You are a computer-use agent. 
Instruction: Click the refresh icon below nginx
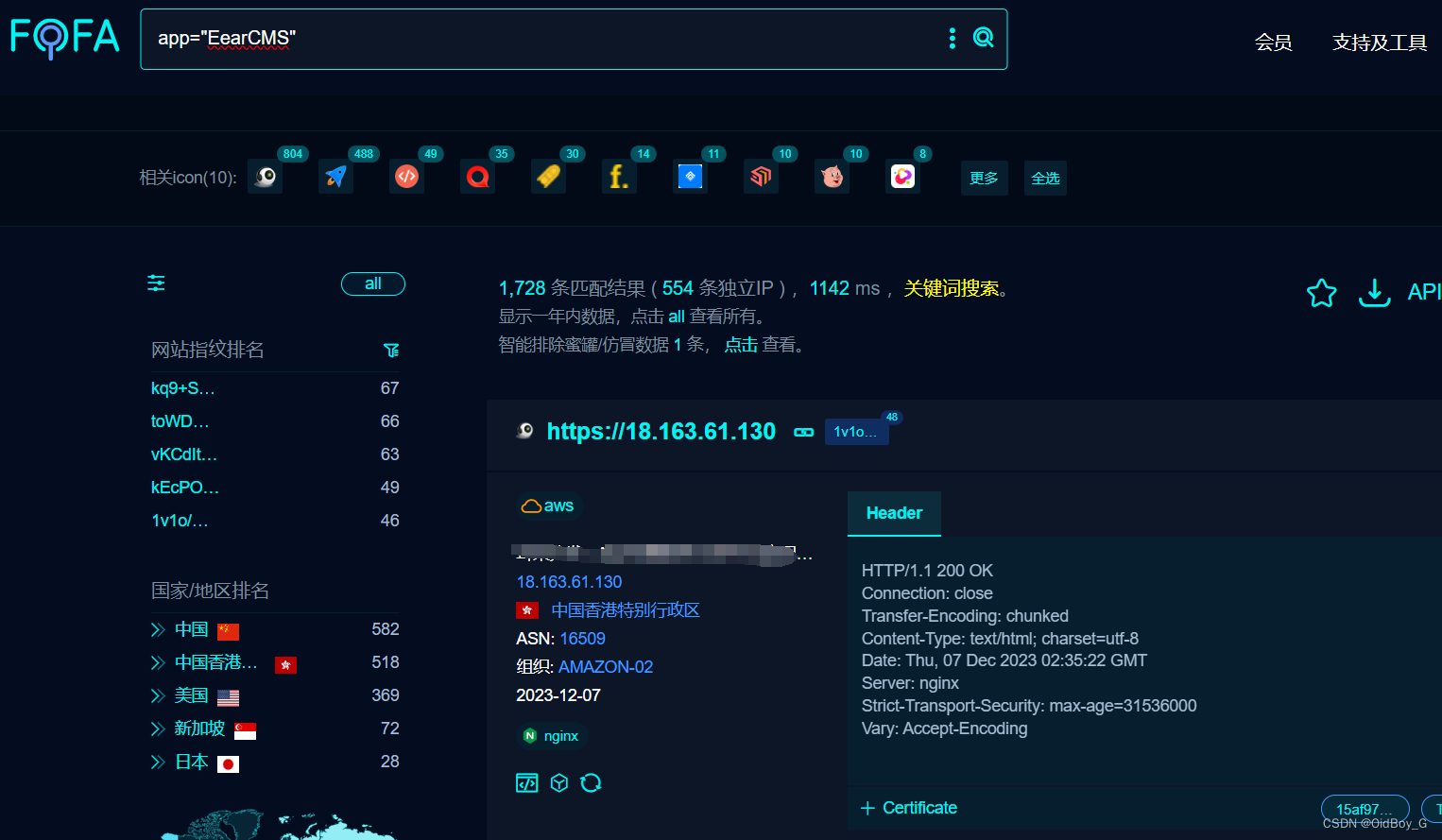[591, 782]
